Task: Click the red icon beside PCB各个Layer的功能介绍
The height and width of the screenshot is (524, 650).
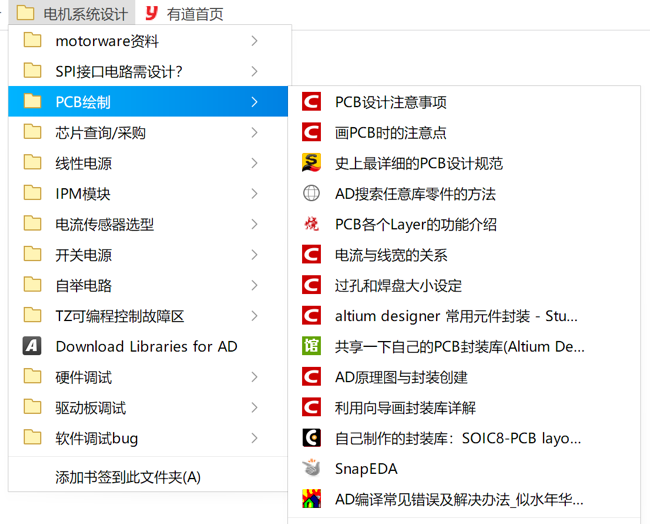Action: (312, 225)
